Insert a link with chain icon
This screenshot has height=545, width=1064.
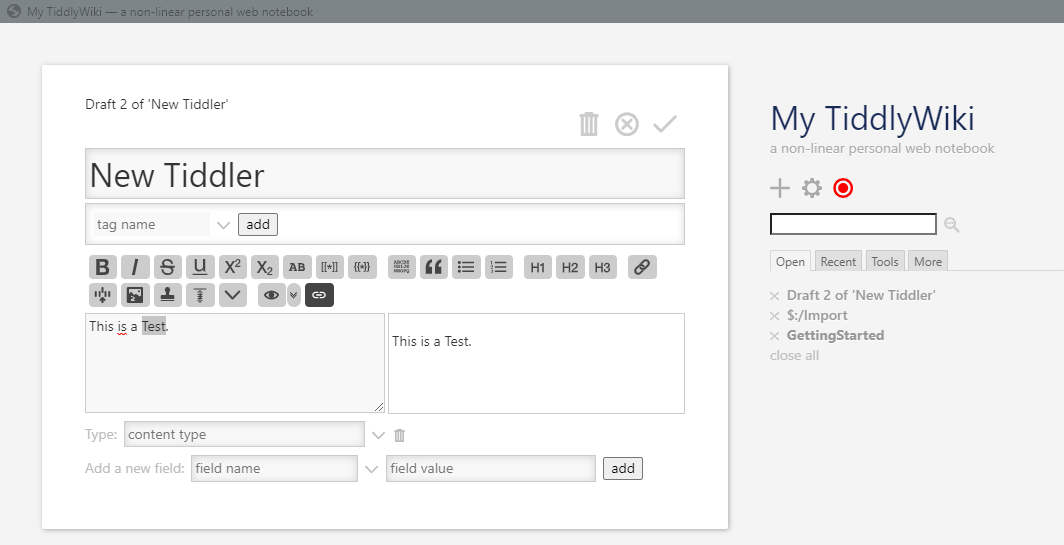(x=642, y=267)
